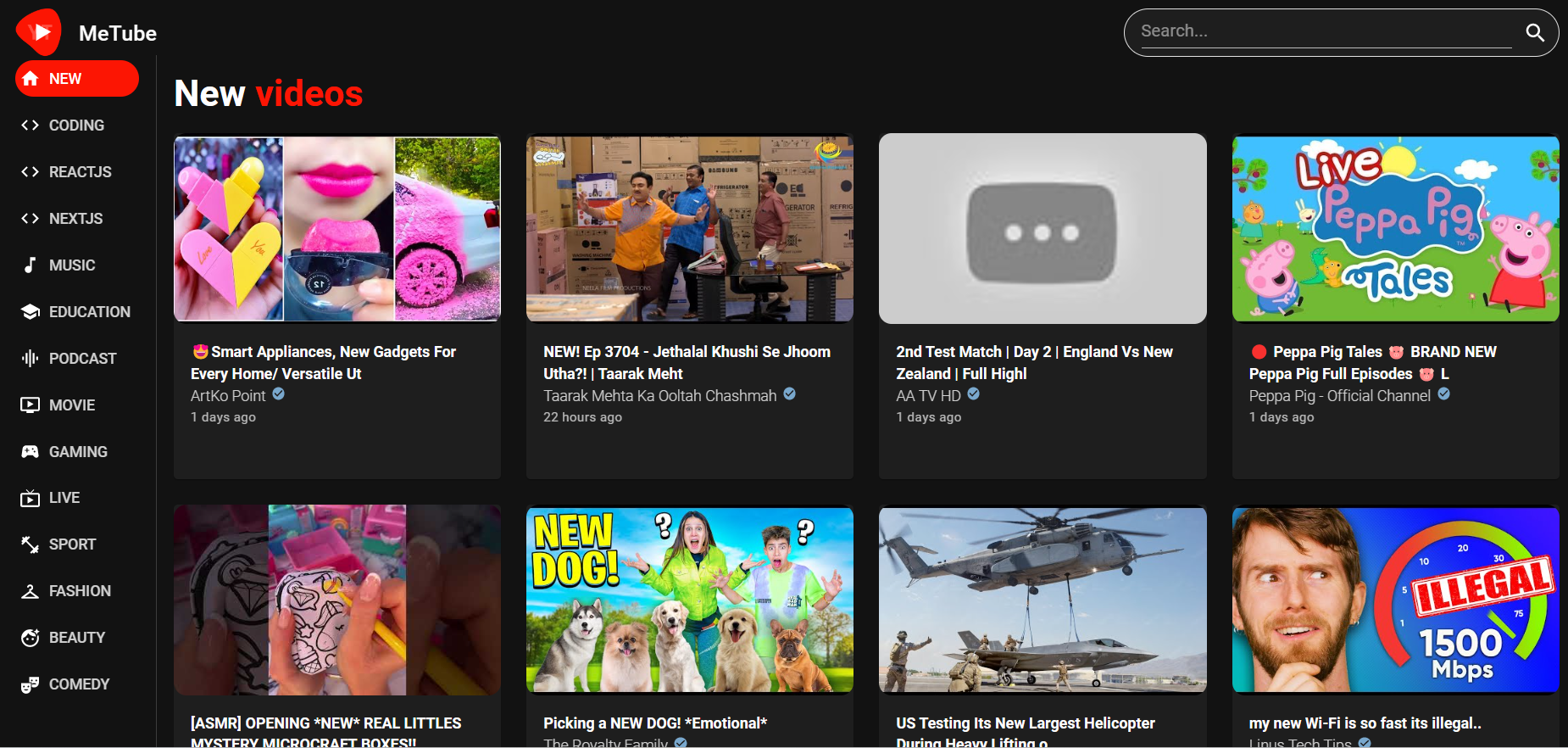This screenshot has width=1568, height=748.
Task: Open 2nd Test Match England video title
Action: click(x=1034, y=363)
